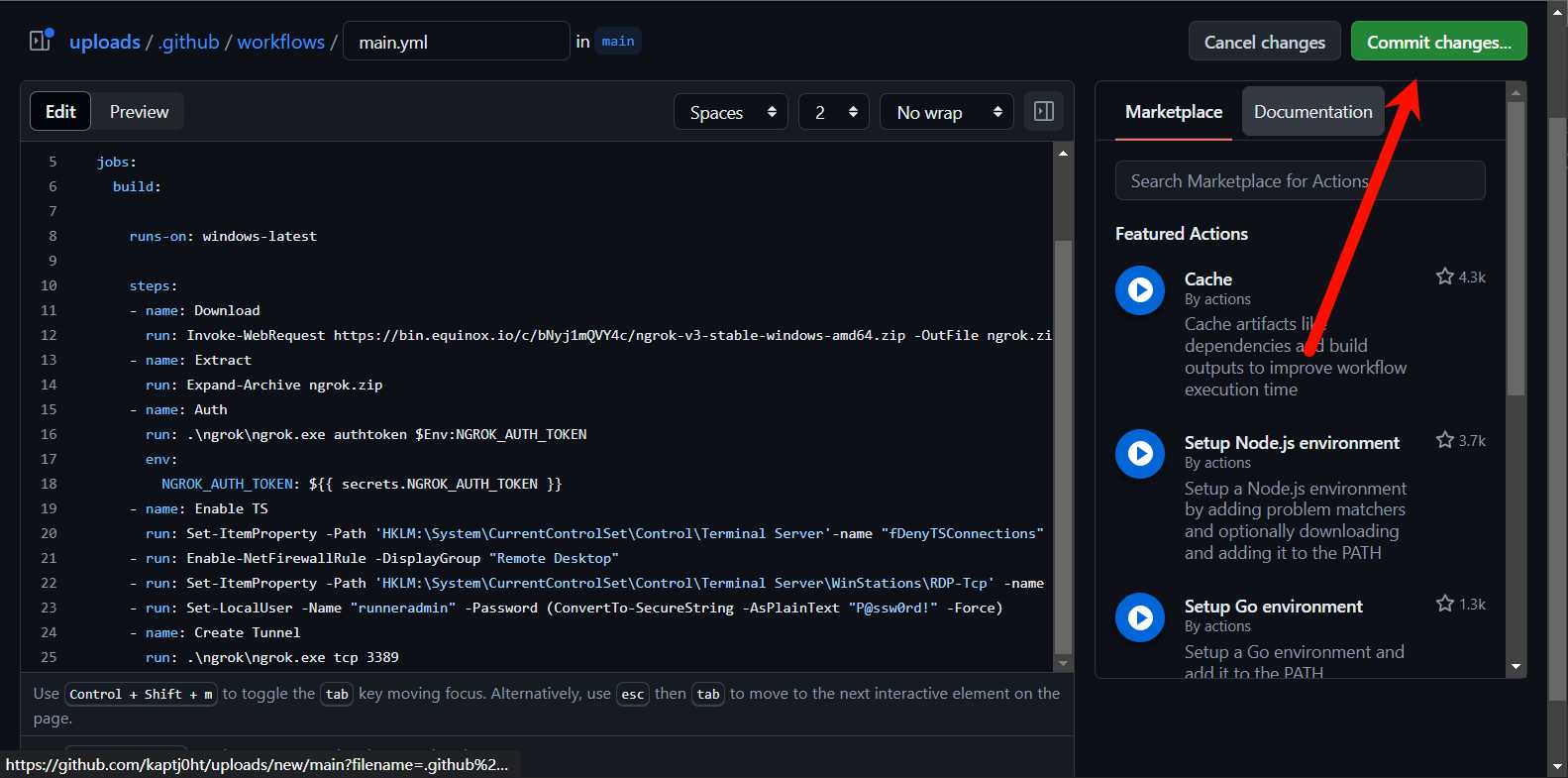
Task: Click the Enable-NetFirewallRule Remote Desktop line
Action: click(x=374, y=558)
